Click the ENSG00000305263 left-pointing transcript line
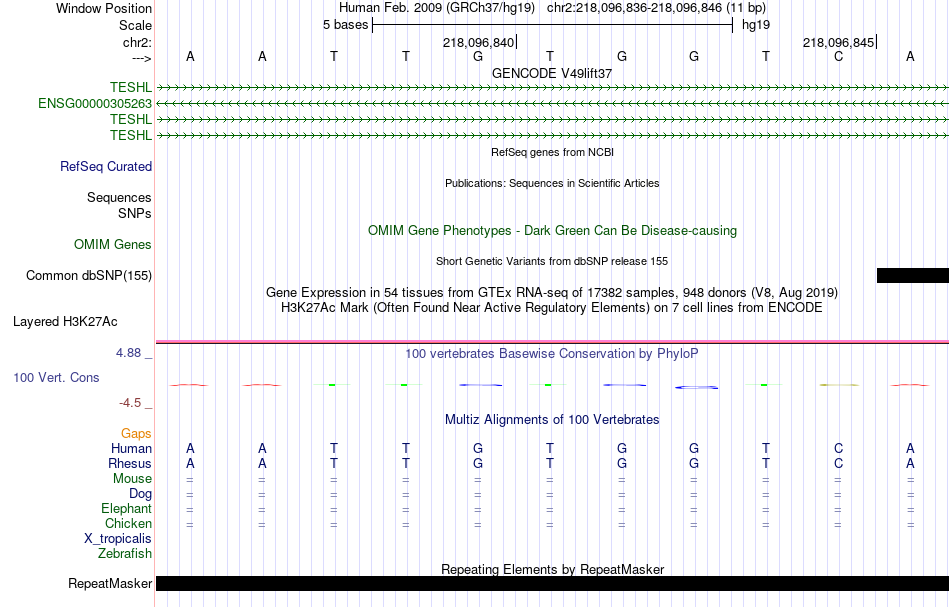Viewport: 950px width, 607px height. [x=552, y=104]
